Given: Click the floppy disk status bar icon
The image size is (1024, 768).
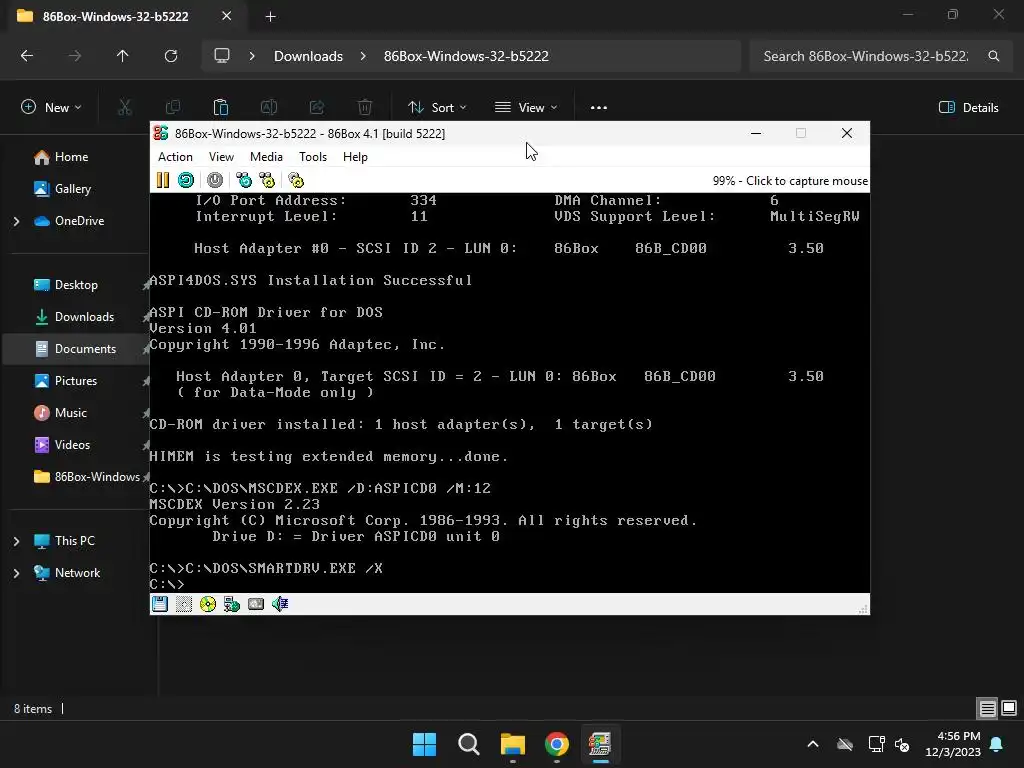Looking at the screenshot, I should [x=160, y=604].
